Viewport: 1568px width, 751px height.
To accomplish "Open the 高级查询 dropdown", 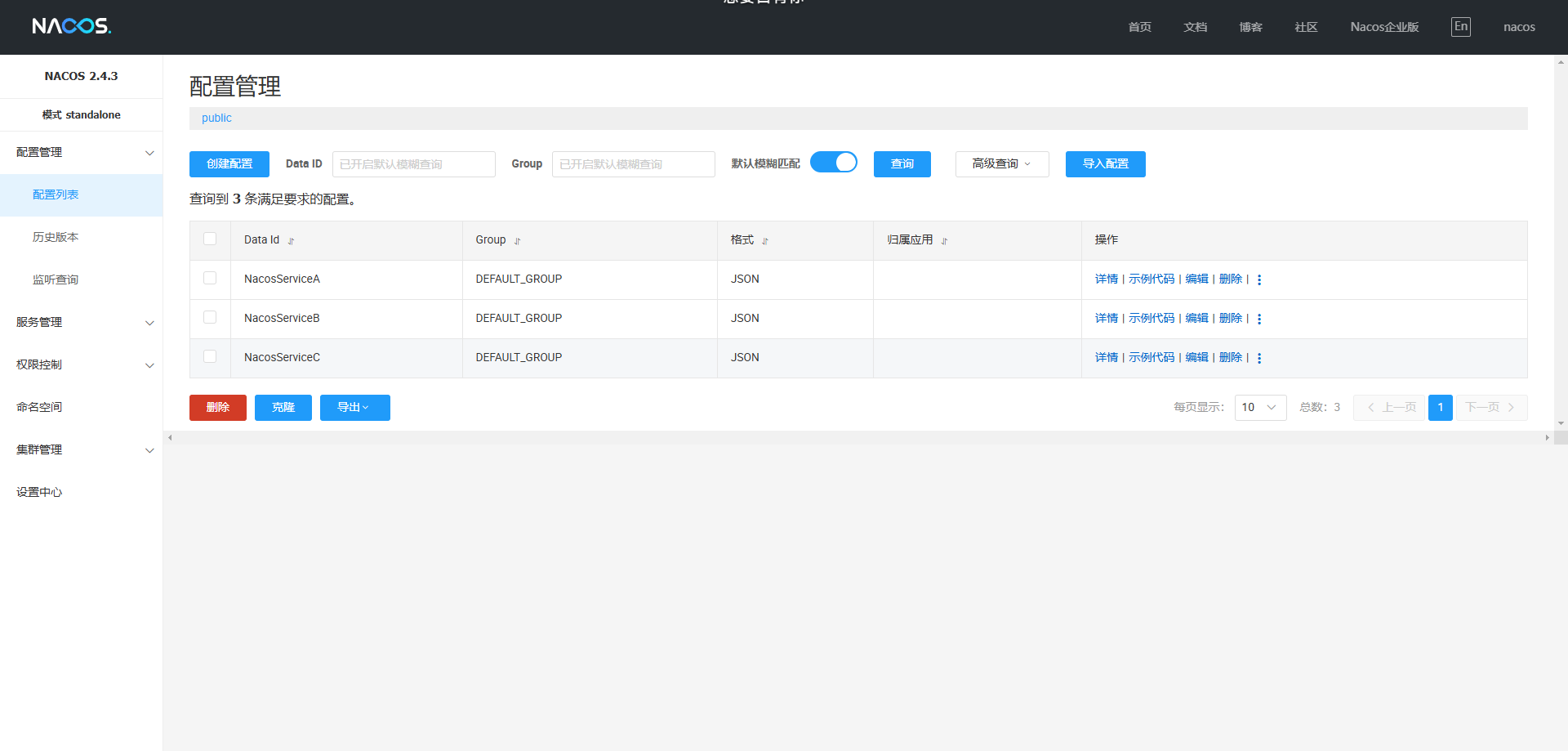I will [1002, 164].
